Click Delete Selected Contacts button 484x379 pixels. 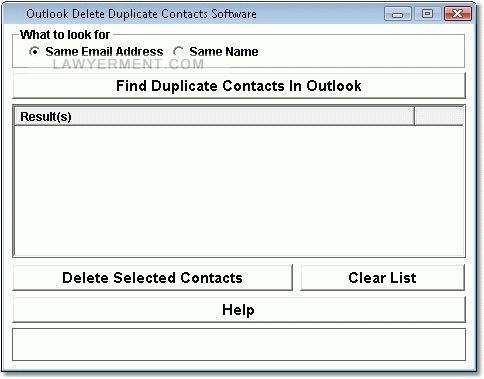pyautogui.click(x=152, y=278)
